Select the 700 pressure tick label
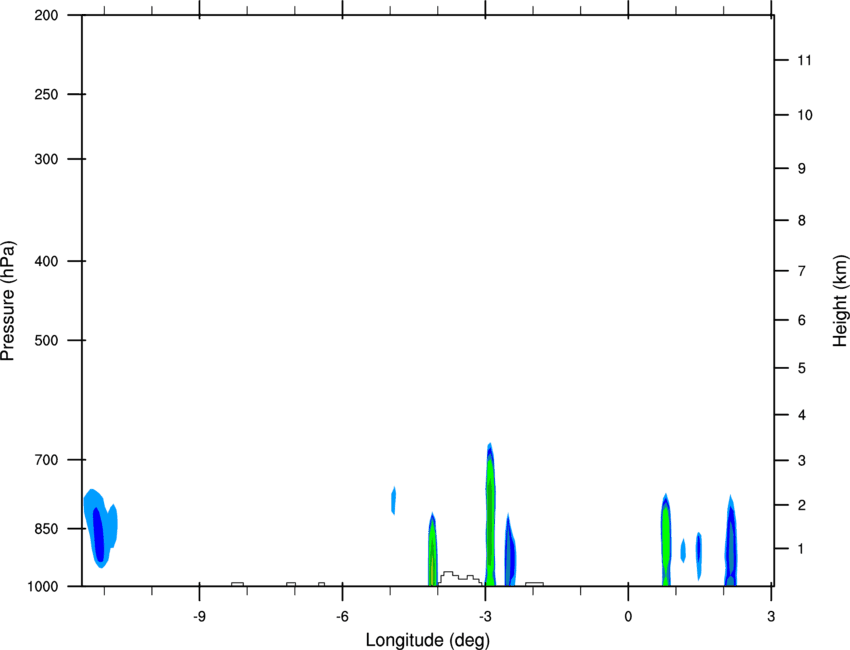 (x=46, y=460)
